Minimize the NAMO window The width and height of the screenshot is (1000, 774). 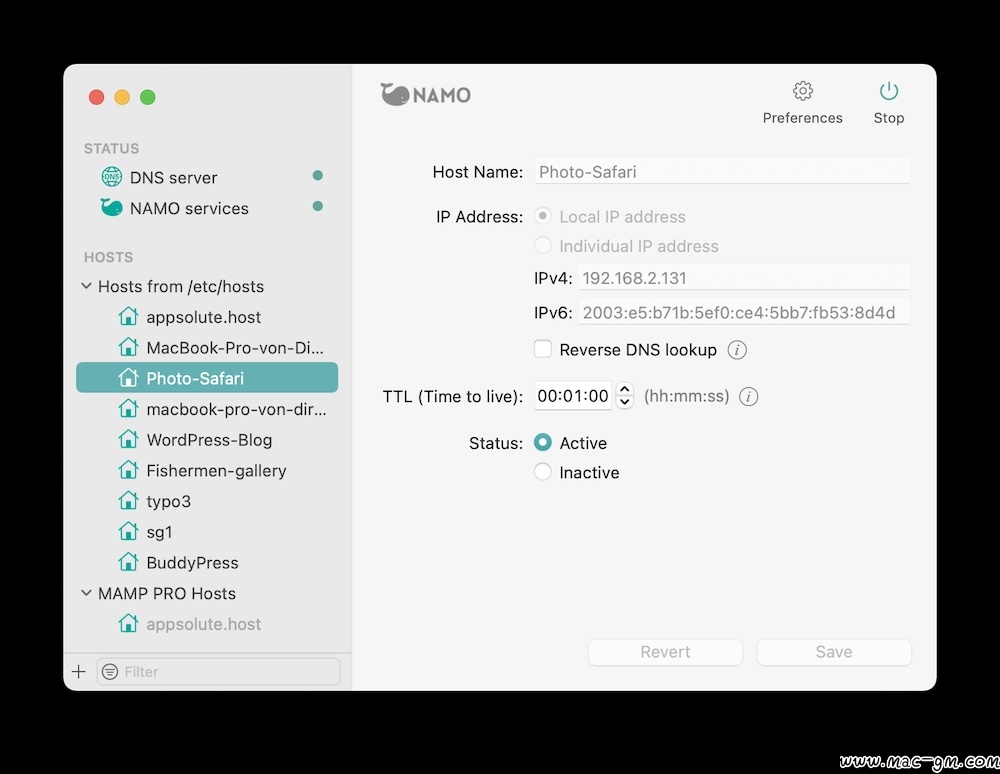tap(122, 97)
